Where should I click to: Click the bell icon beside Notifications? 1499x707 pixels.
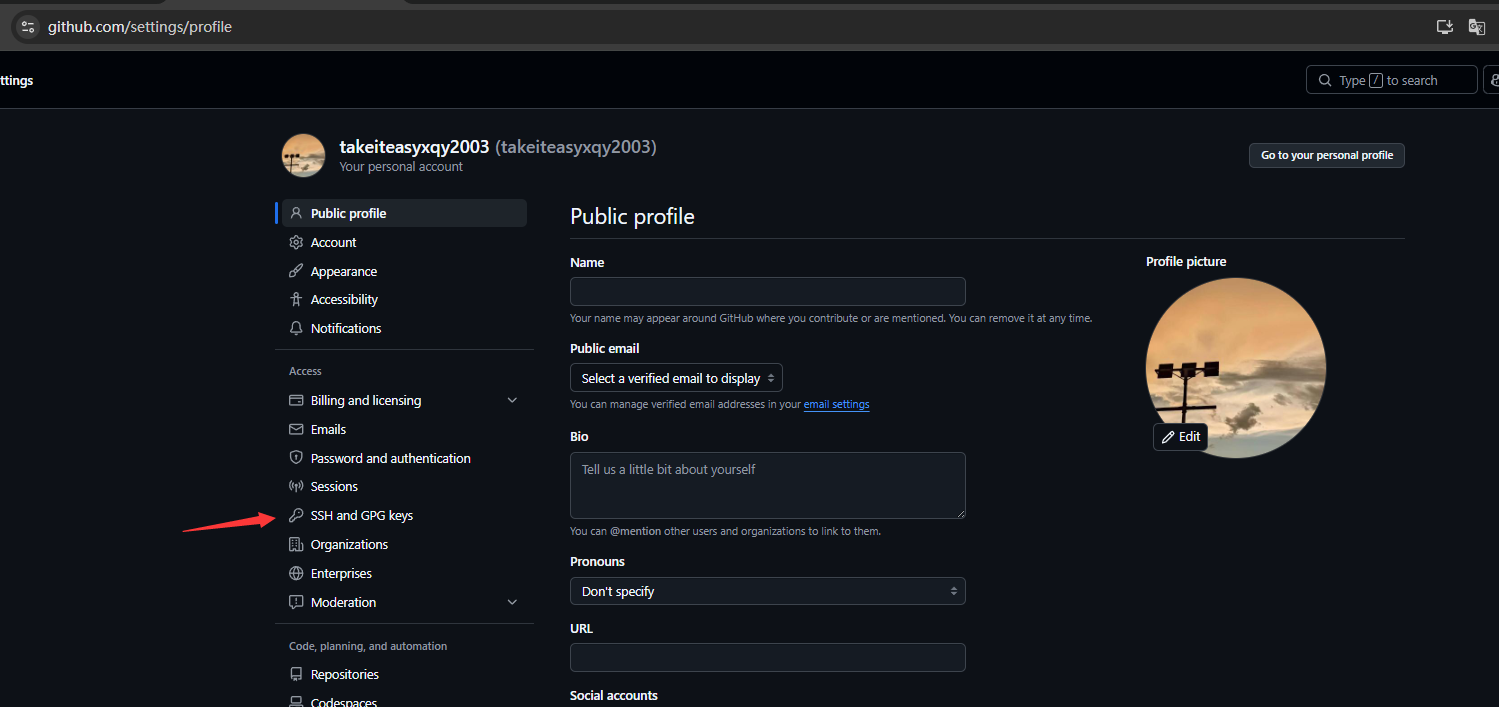pos(296,328)
